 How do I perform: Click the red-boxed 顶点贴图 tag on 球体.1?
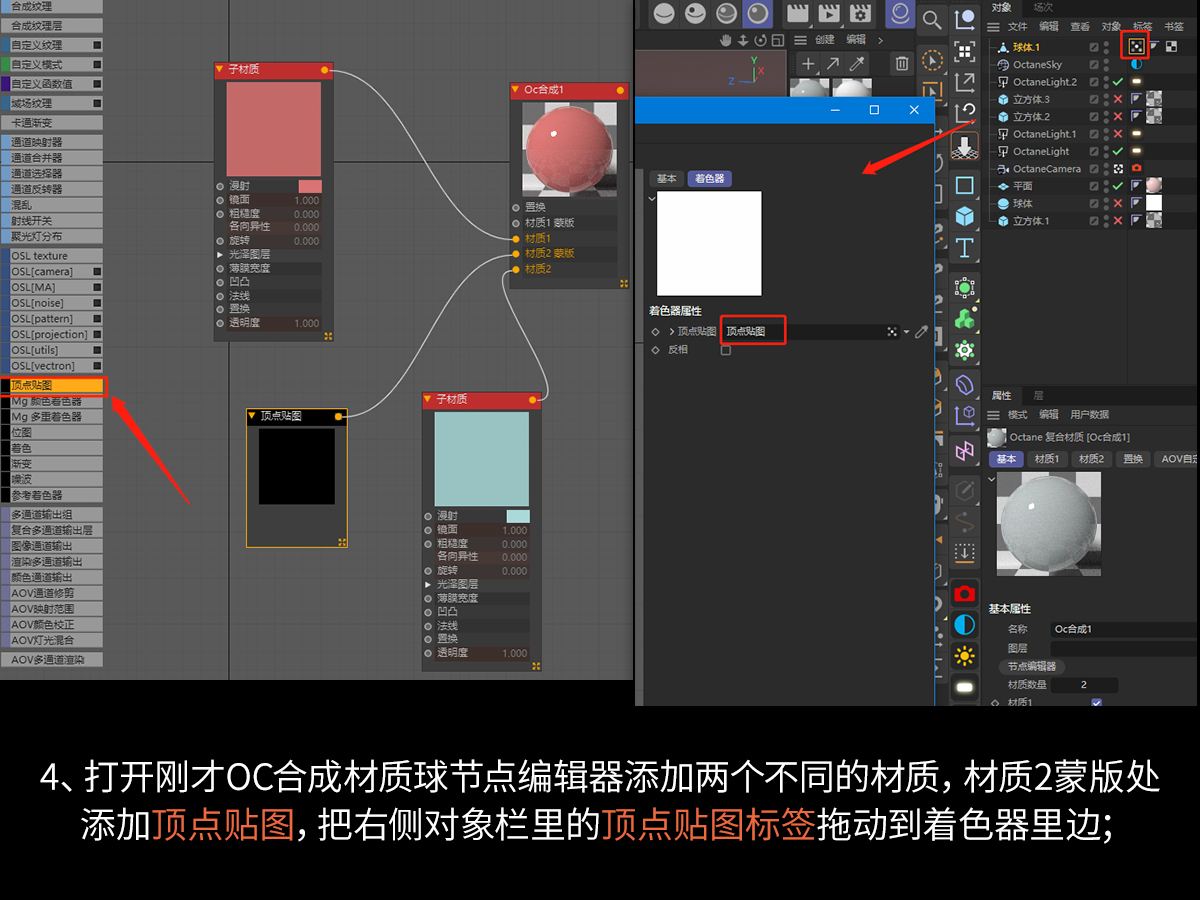[x=1137, y=47]
